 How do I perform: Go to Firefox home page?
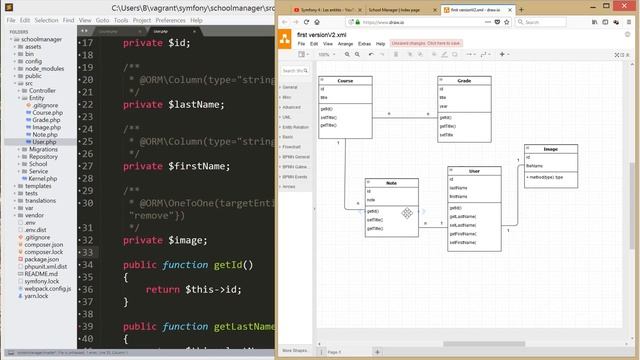click(317, 22)
